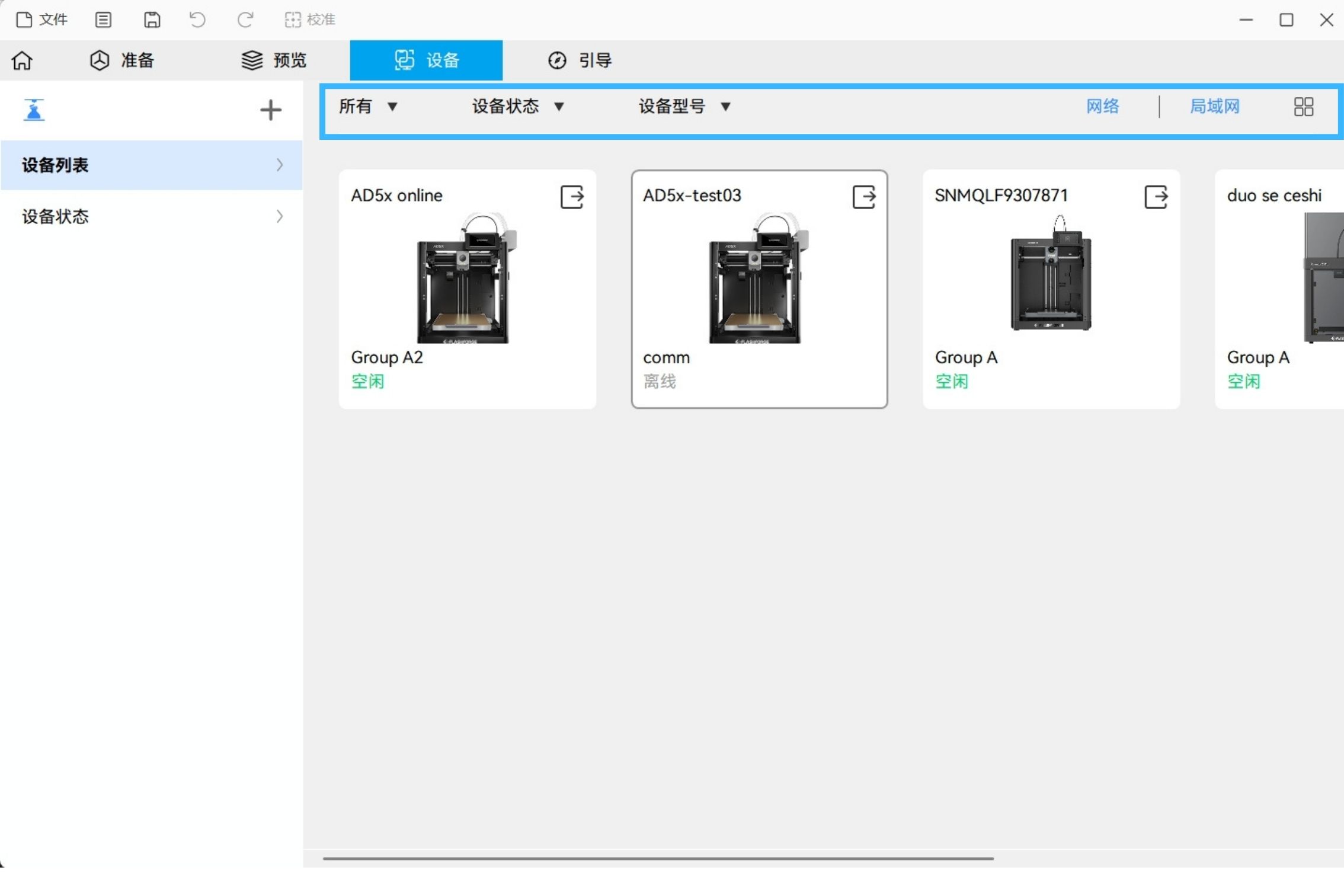Go to the home page icon
The width and height of the screenshot is (1344, 896).
click(23, 60)
